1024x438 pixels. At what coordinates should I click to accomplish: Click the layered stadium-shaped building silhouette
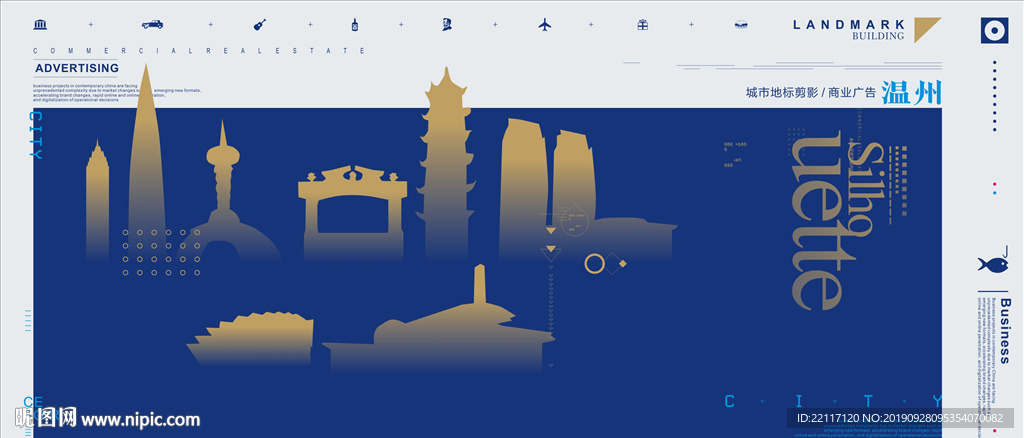(251, 338)
